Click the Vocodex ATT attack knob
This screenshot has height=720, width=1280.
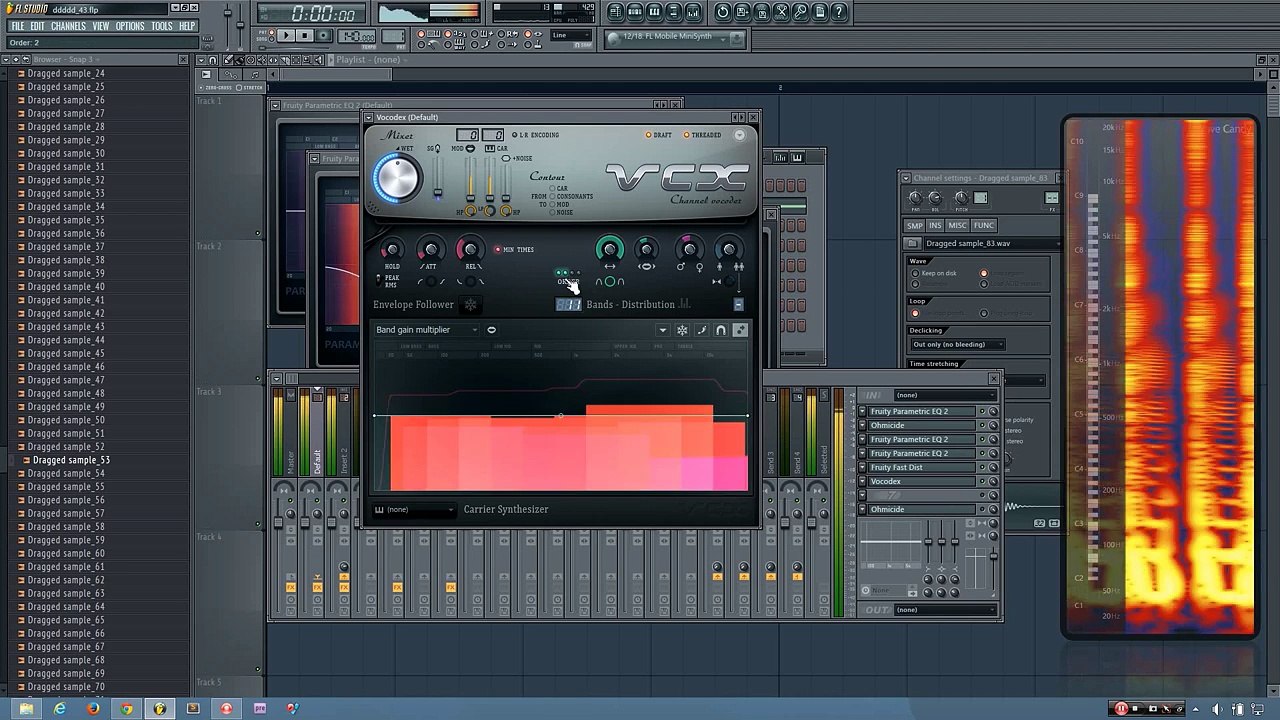point(430,250)
